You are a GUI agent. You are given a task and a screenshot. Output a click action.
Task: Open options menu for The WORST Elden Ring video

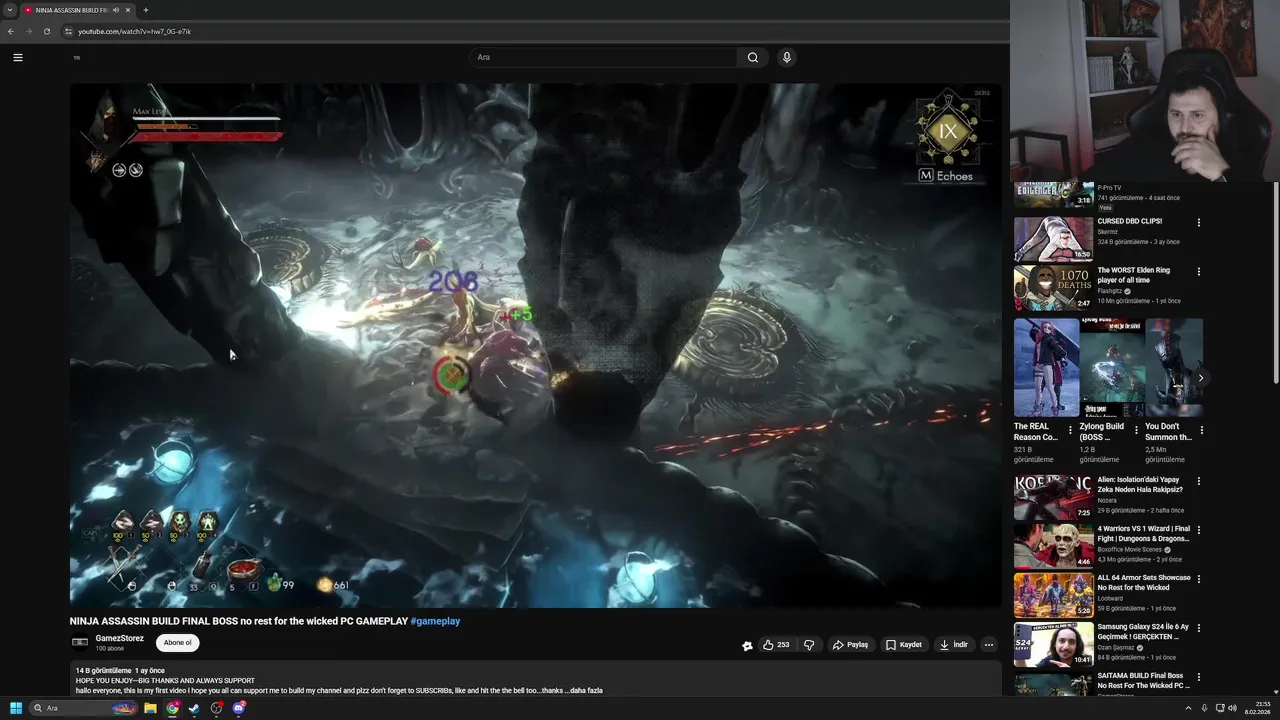[1199, 271]
